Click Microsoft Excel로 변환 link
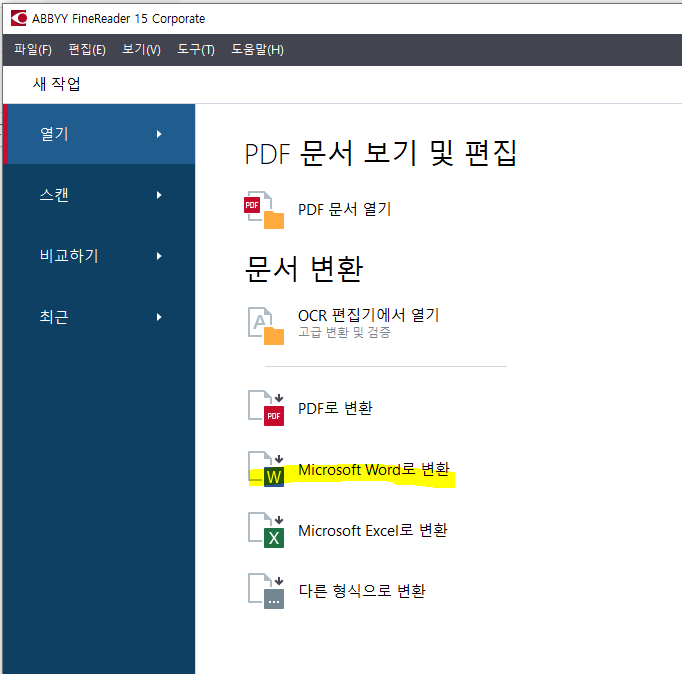 373,530
